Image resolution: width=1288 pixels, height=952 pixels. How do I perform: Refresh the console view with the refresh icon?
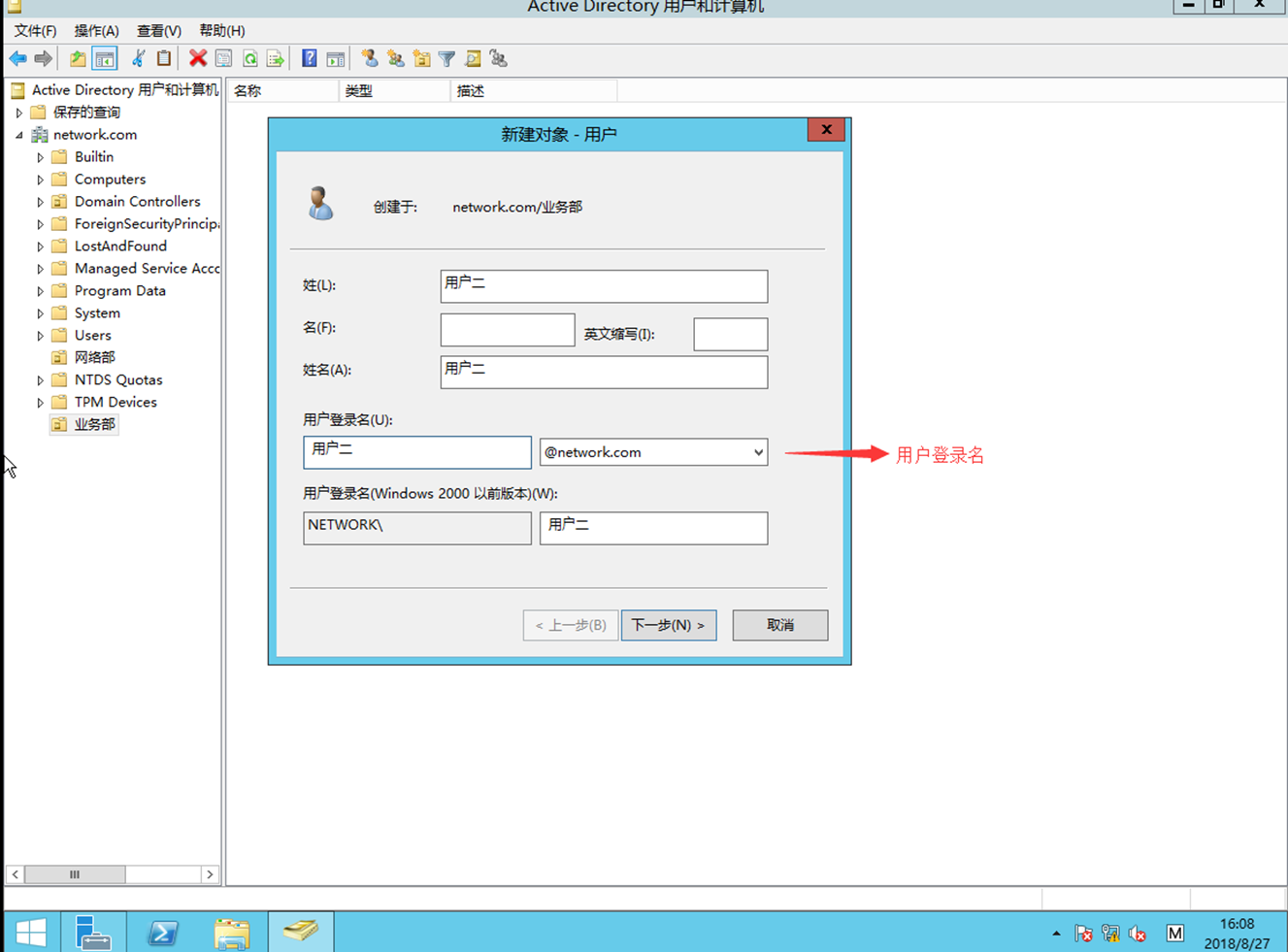250,58
